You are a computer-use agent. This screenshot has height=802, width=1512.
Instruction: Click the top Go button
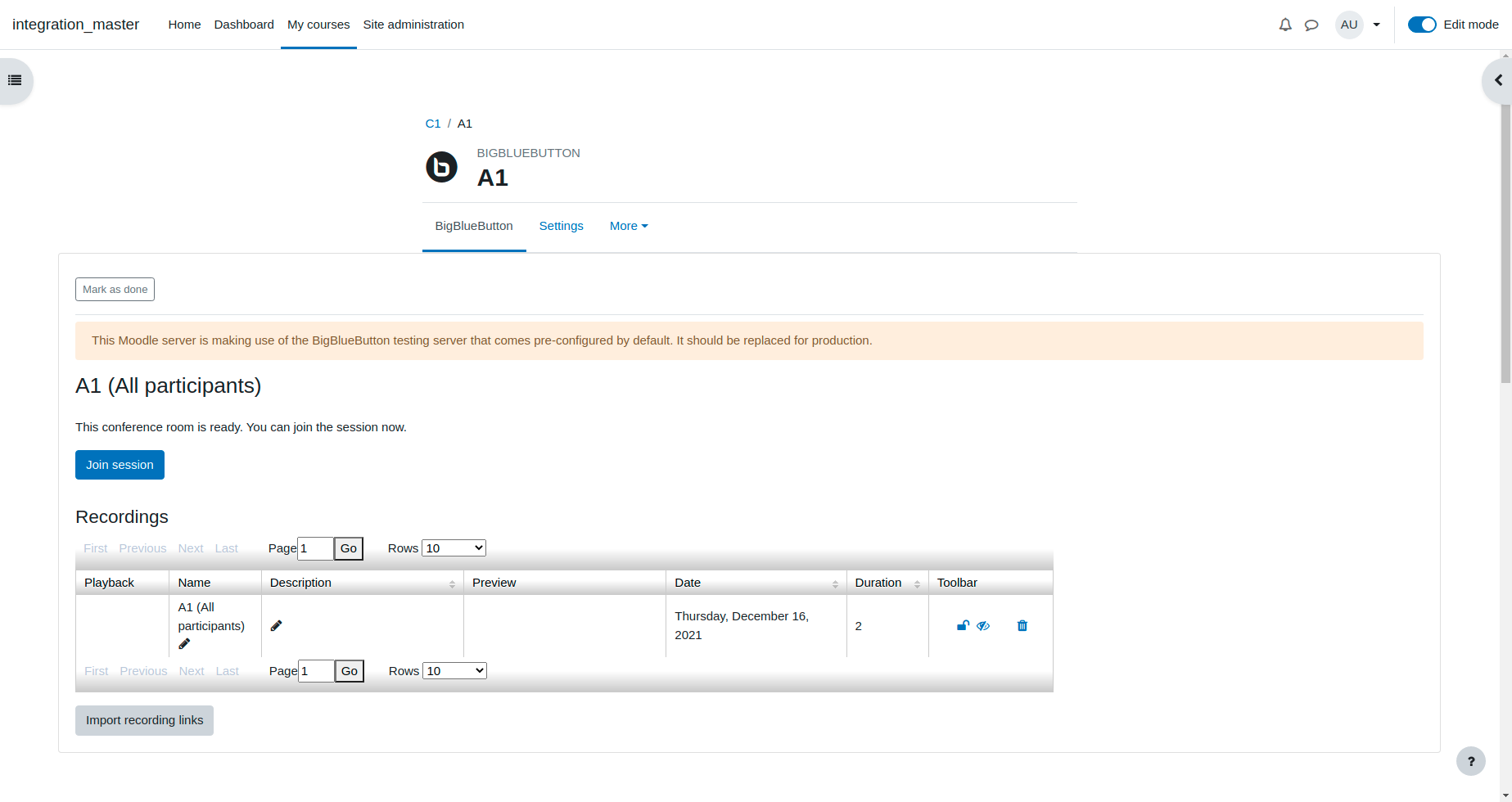click(x=349, y=548)
